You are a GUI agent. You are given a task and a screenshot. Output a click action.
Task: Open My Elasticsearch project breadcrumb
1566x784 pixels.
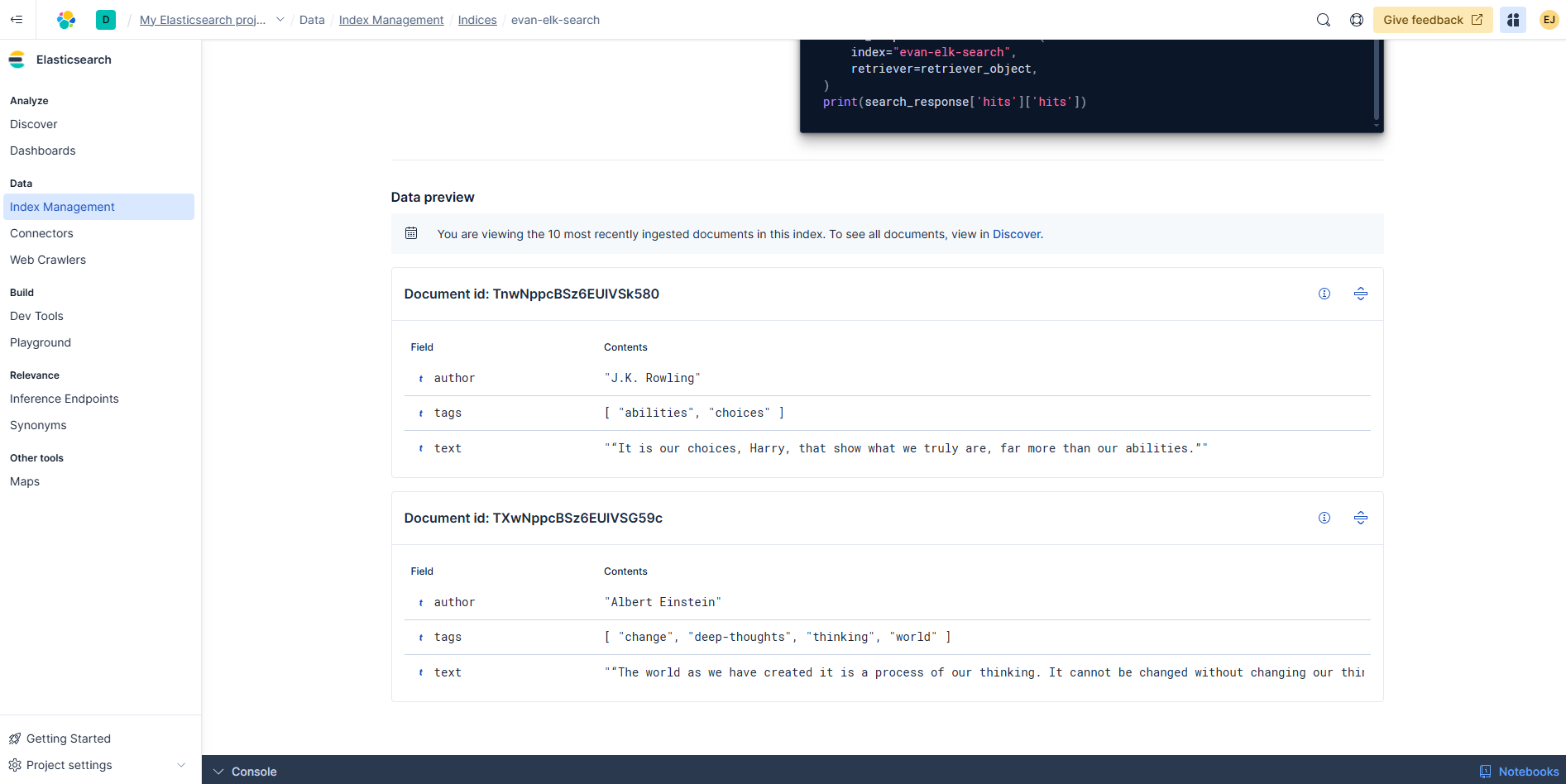click(x=203, y=20)
